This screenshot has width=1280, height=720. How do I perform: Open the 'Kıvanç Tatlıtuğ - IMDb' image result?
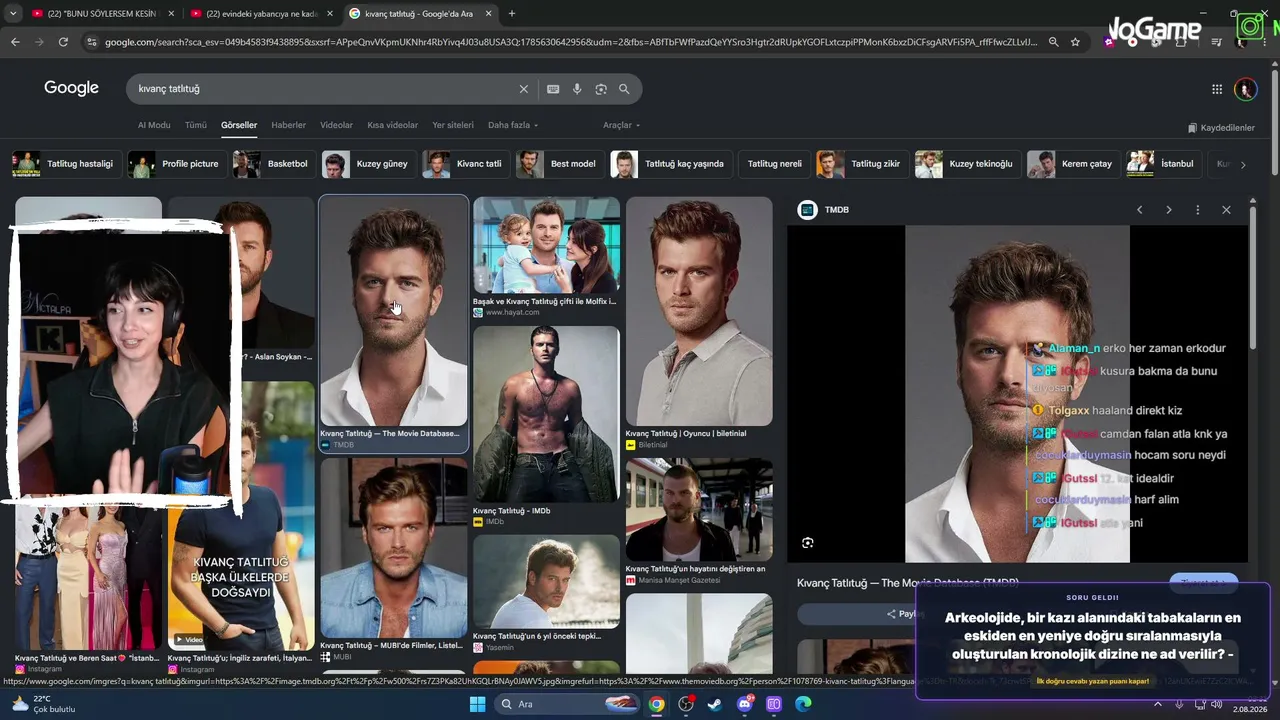coord(546,414)
